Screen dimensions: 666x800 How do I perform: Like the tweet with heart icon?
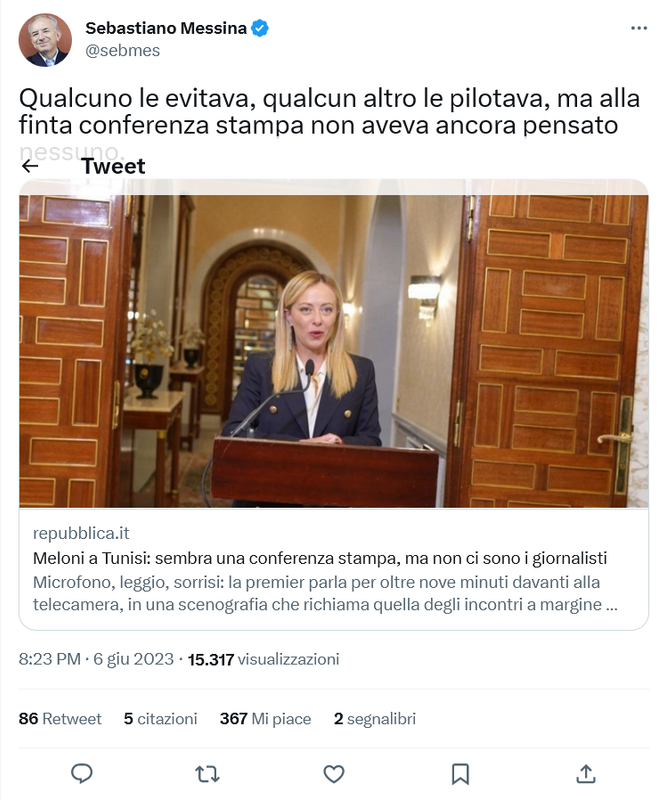[334, 774]
